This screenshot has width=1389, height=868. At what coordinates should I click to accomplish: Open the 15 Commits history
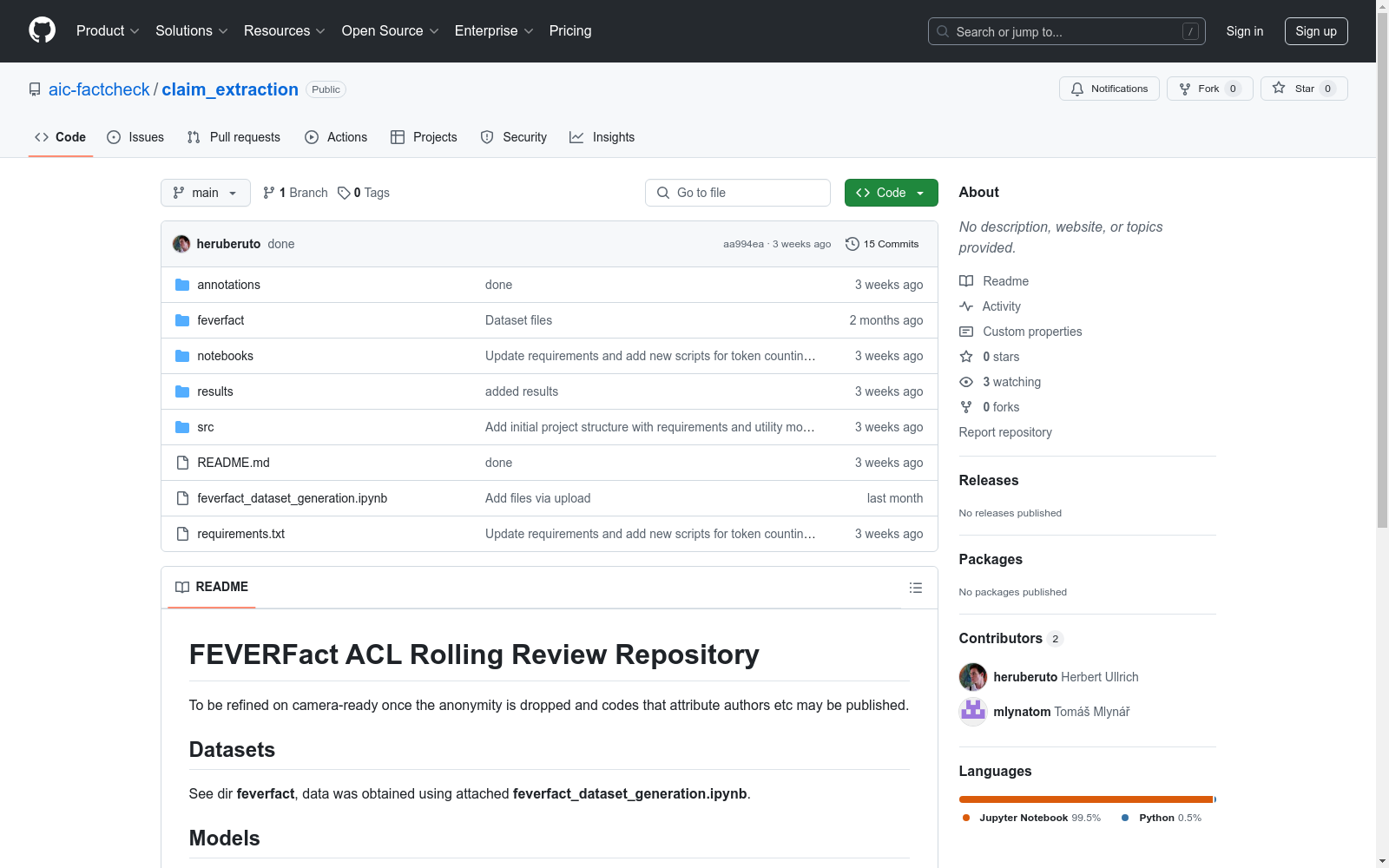[x=882, y=244]
